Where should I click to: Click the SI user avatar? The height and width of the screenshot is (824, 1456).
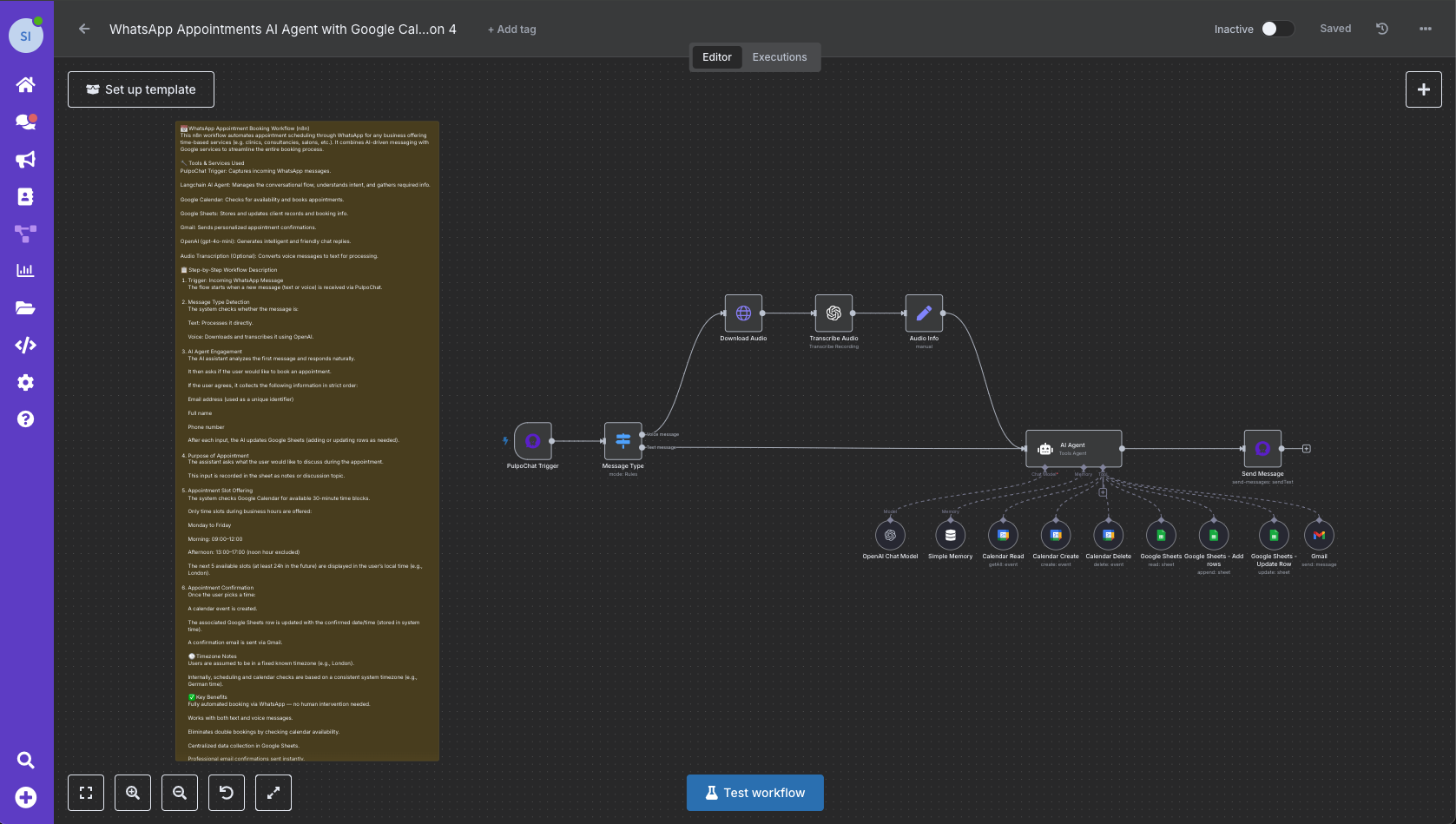(x=26, y=36)
